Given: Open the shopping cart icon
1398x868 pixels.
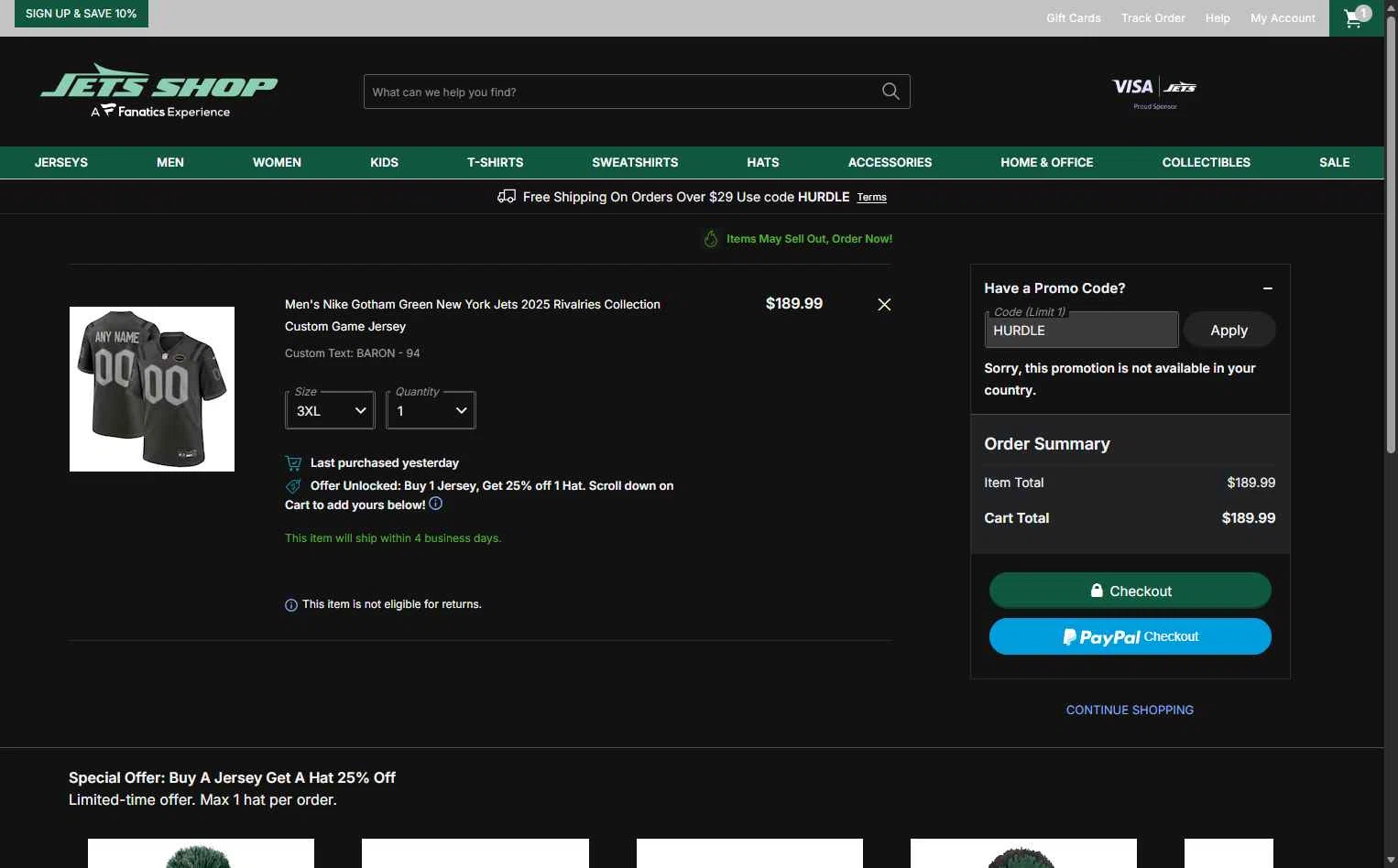Looking at the screenshot, I should pos(1356,17).
